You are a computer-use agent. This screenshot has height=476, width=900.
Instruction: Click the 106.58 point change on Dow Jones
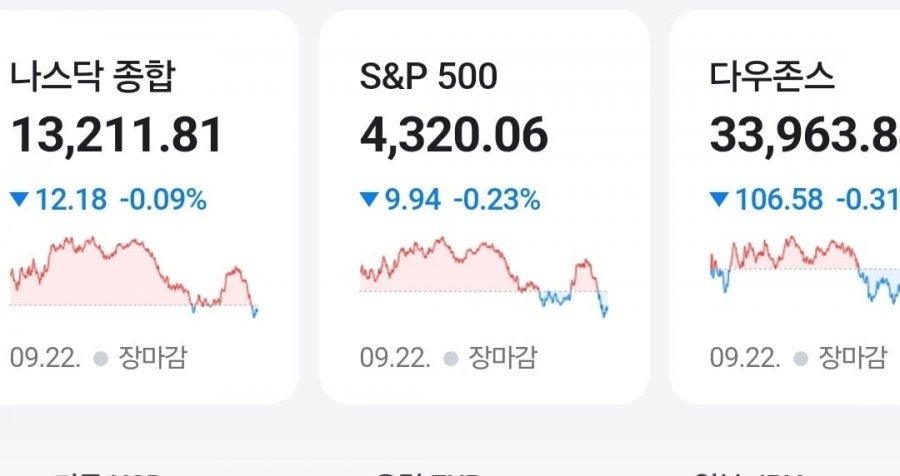point(779,200)
